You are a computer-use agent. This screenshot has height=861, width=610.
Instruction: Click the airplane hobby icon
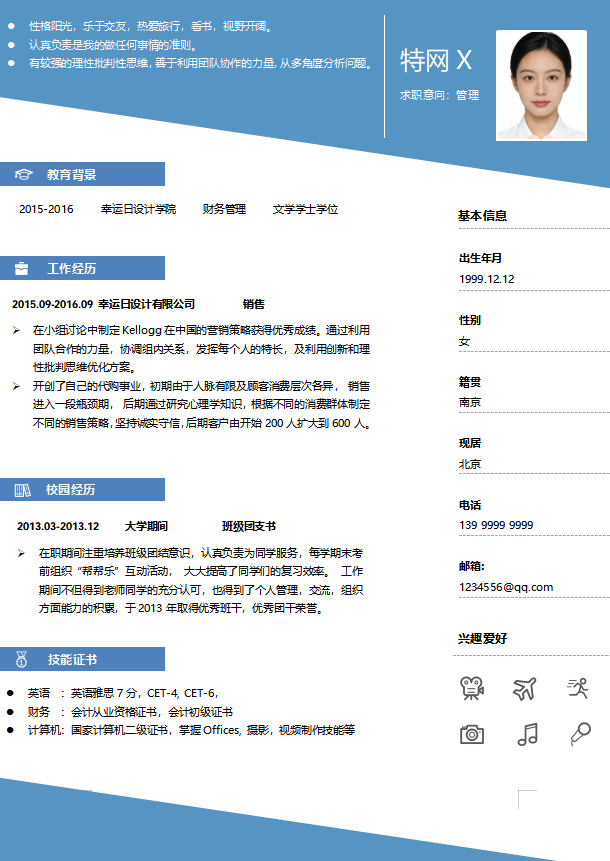pyautogui.click(x=525, y=689)
